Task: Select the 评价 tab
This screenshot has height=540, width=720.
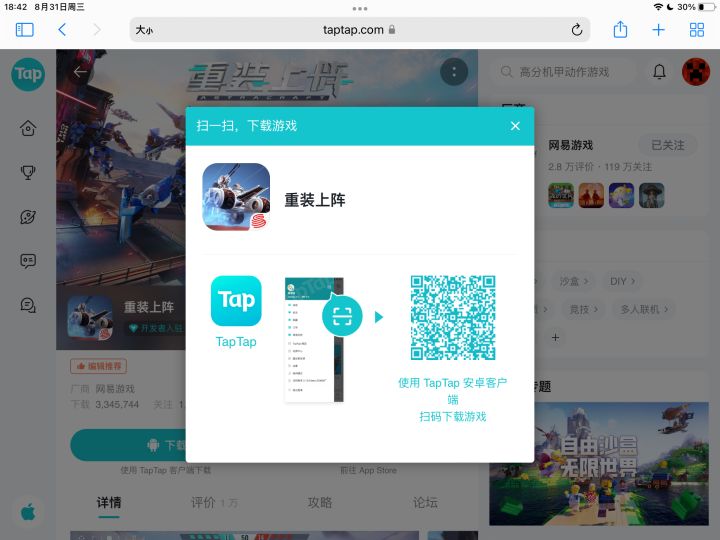Action: tap(214, 503)
